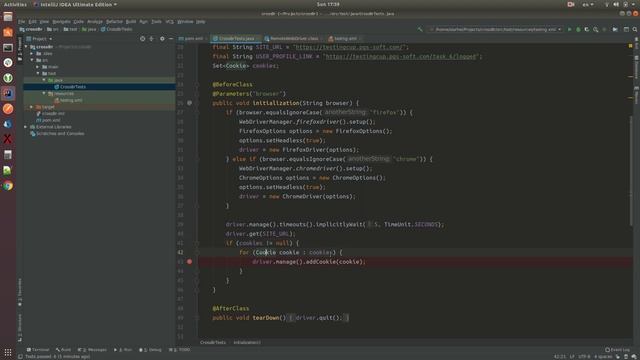The height and width of the screenshot is (360, 640).
Task: Click the Build project hammer icon
Action: tap(420, 29)
